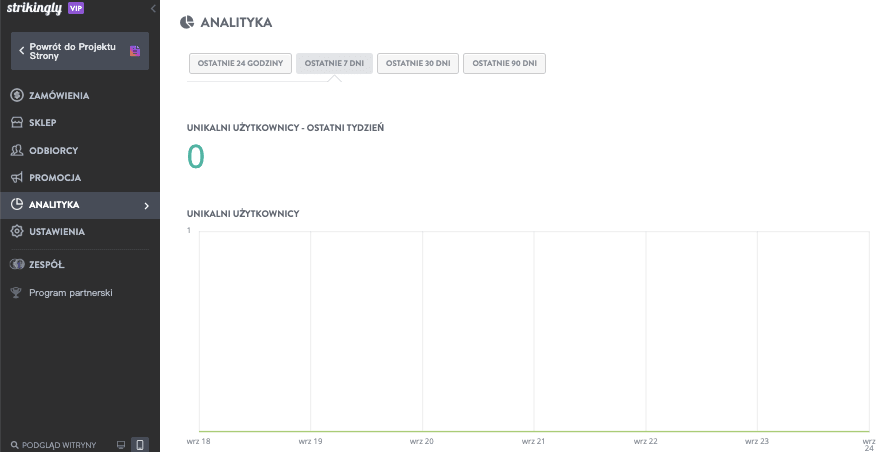Click the Analityka header pie icon
Screen dimensions: 886x452
[x=186, y=22]
